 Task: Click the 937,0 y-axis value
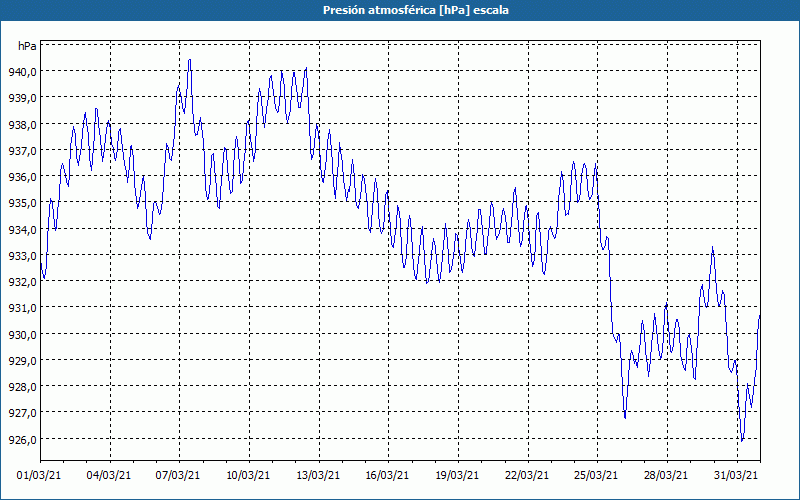point(22,151)
